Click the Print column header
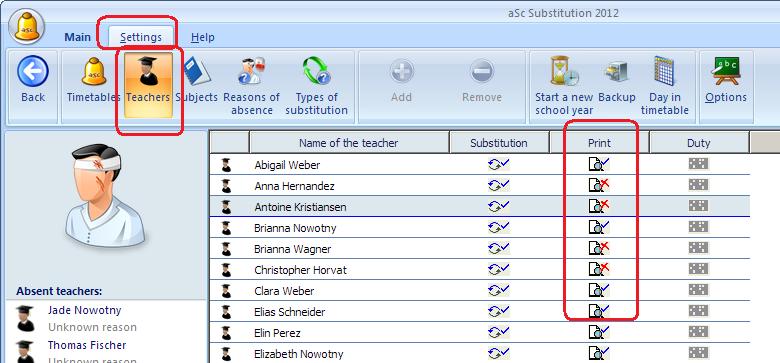 pos(599,143)
